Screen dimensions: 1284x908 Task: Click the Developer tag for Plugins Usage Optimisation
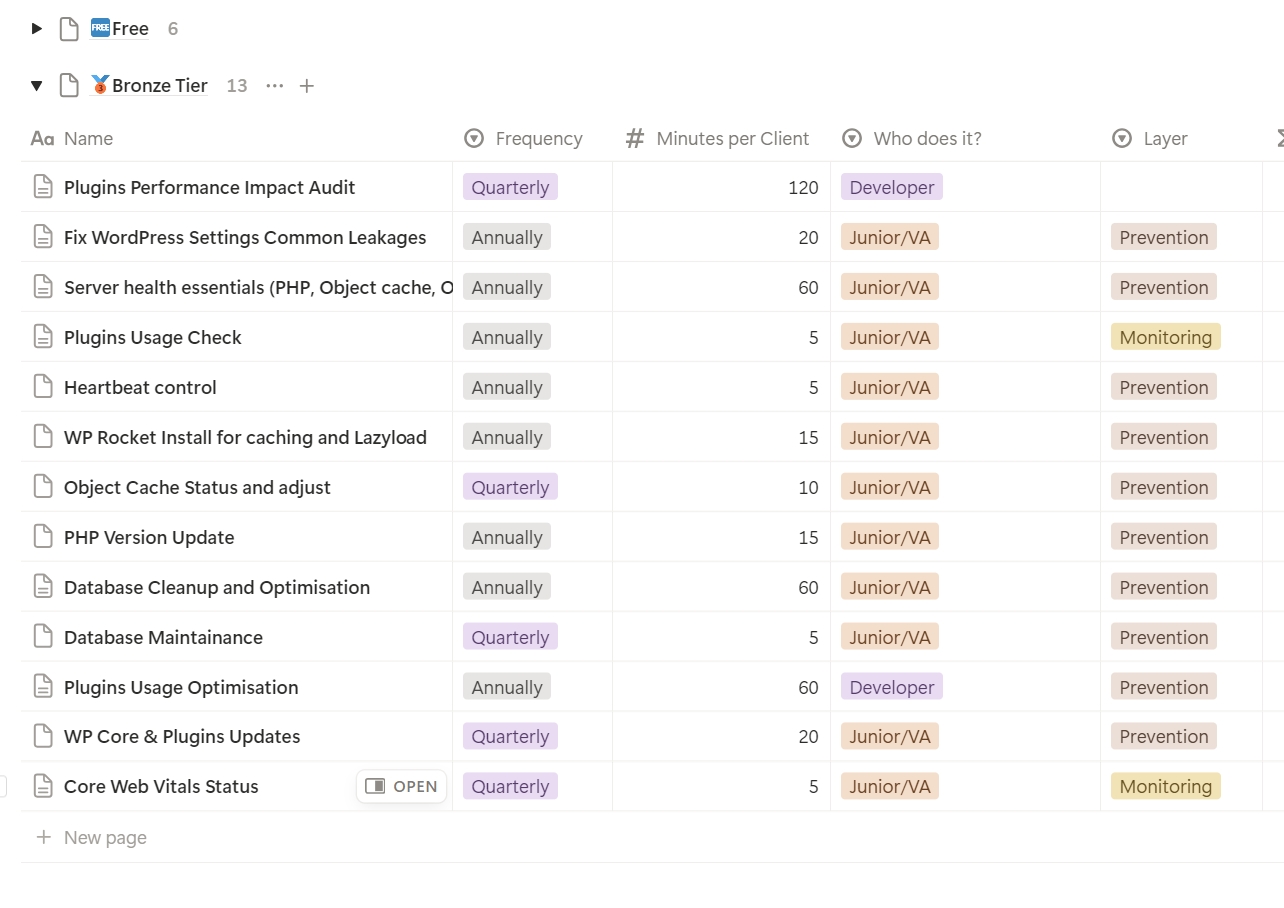(891, 687)
